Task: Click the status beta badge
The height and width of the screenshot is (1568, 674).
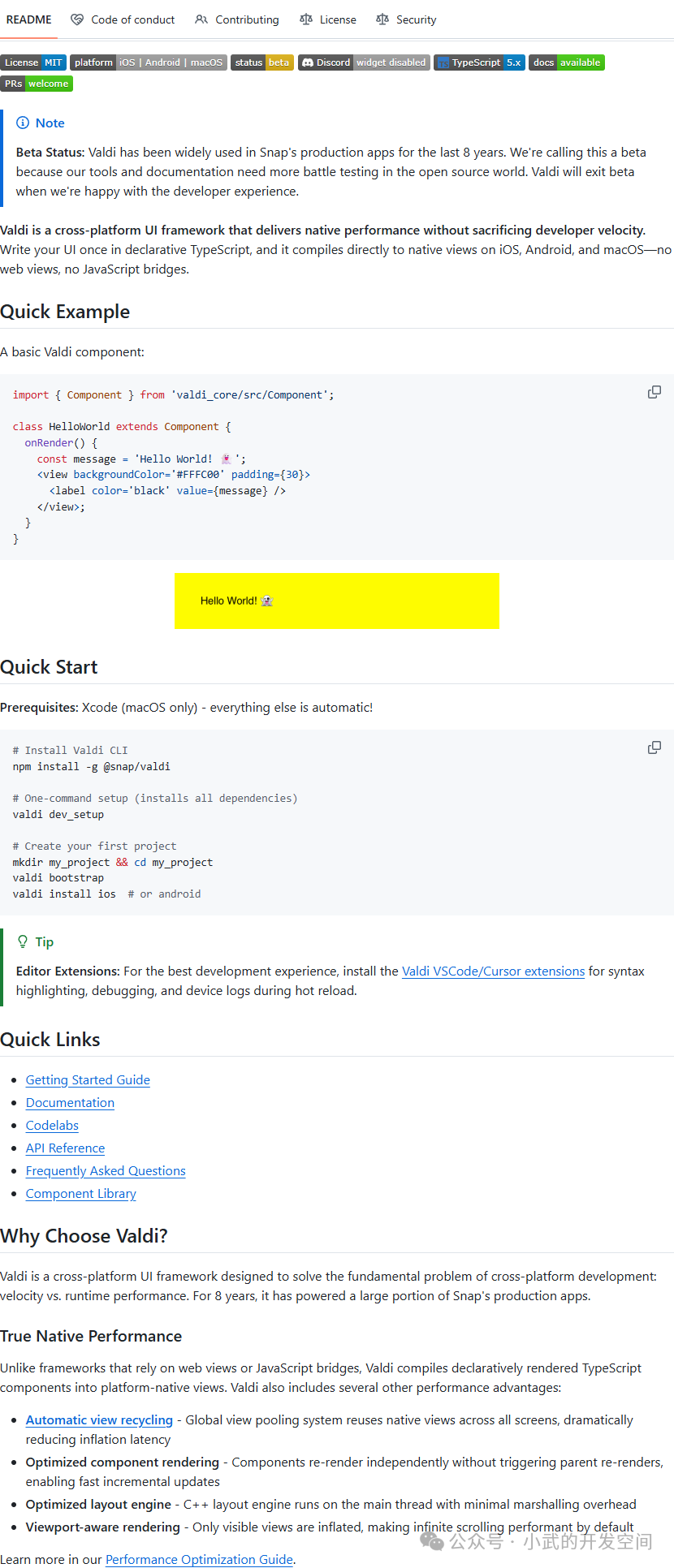Action: [x=262, y=62]
